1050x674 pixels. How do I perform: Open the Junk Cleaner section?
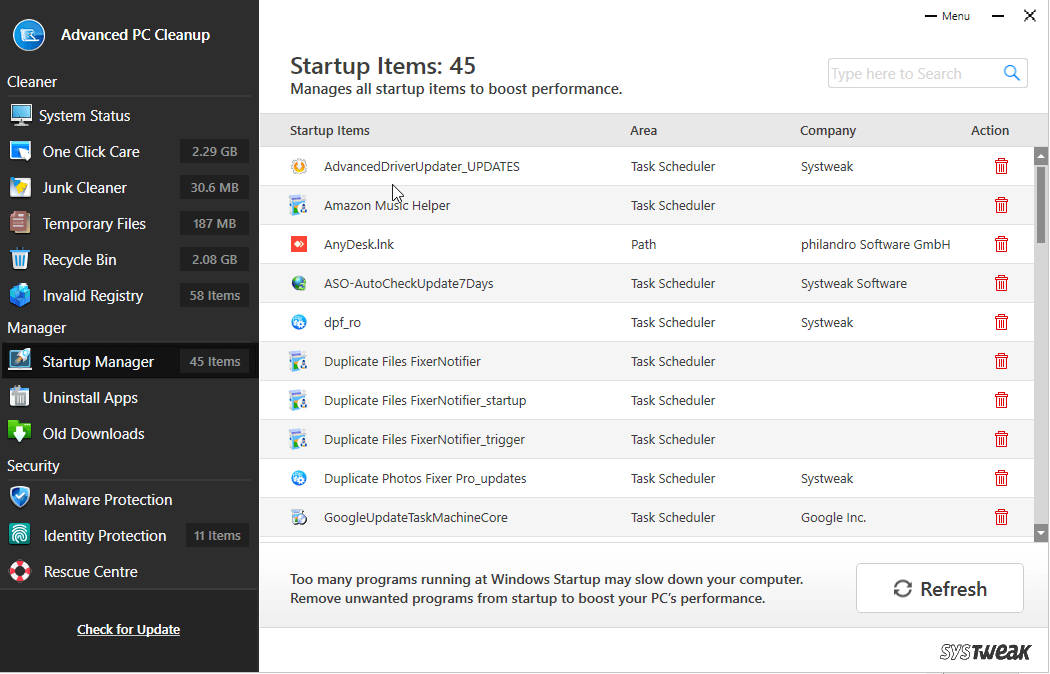pyautogui.click(x=84, y=188)
